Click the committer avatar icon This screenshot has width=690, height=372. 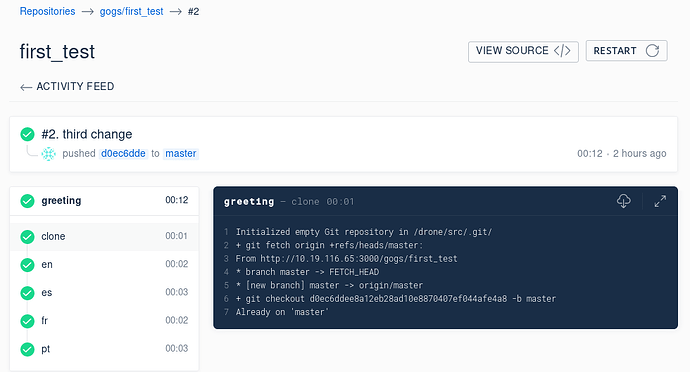(x=48, y=154)
